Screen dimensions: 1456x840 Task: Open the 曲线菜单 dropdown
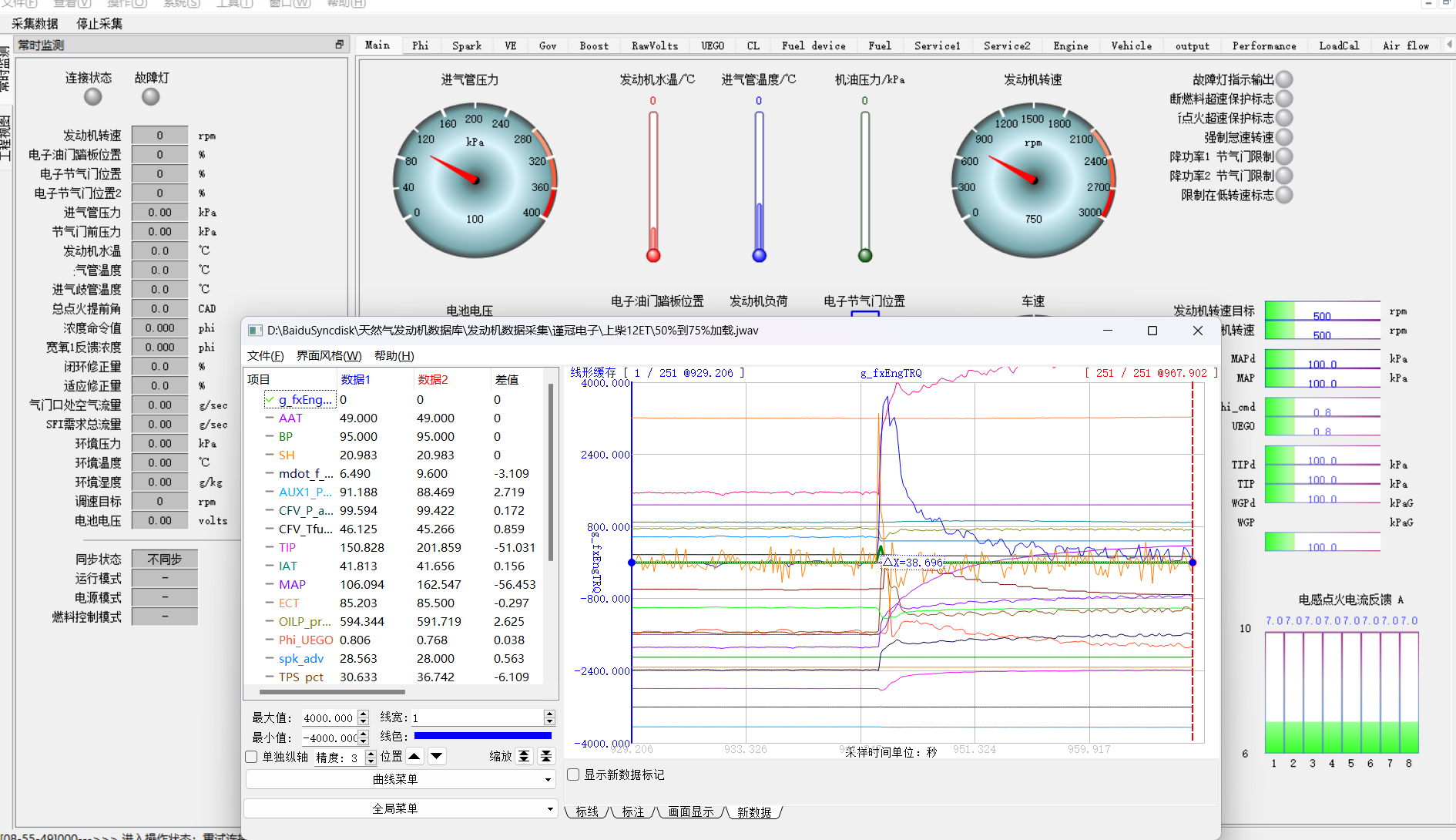coord(401,779)
